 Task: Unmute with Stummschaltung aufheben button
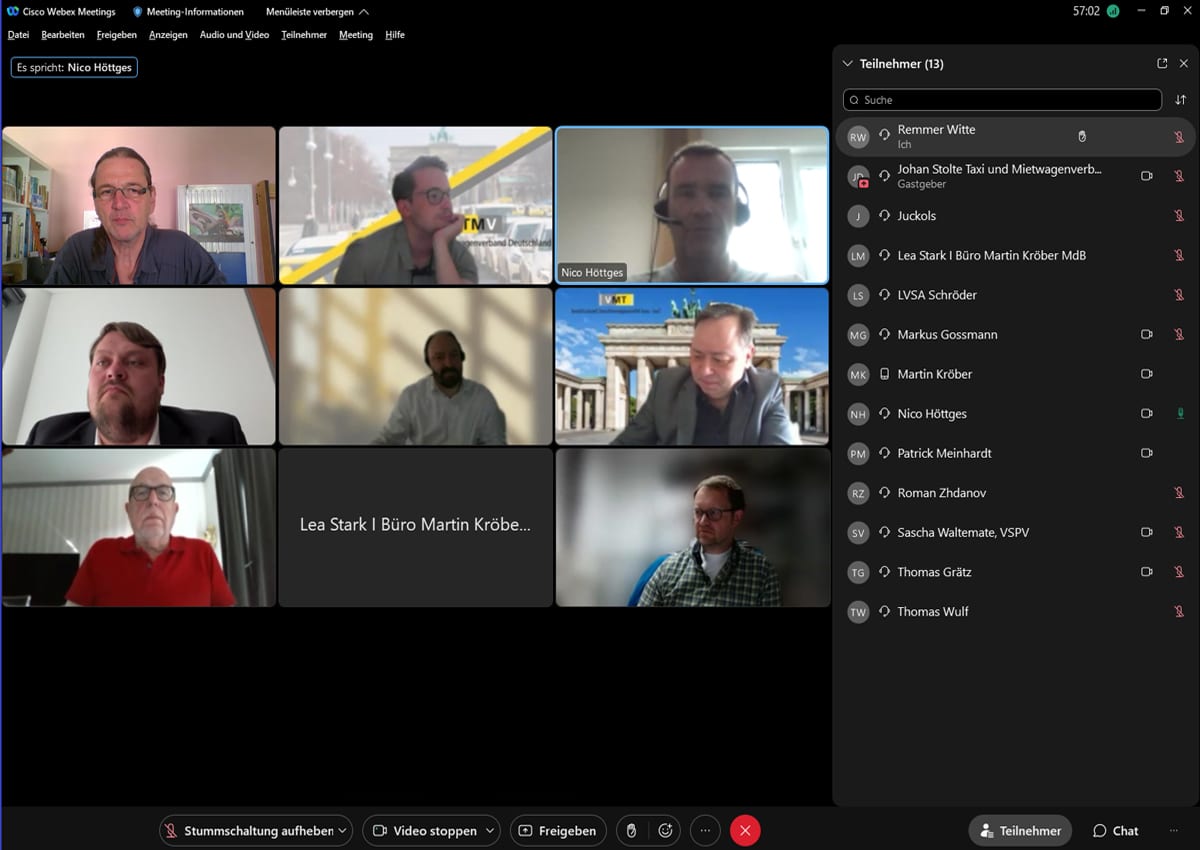[x=248, y=830]
